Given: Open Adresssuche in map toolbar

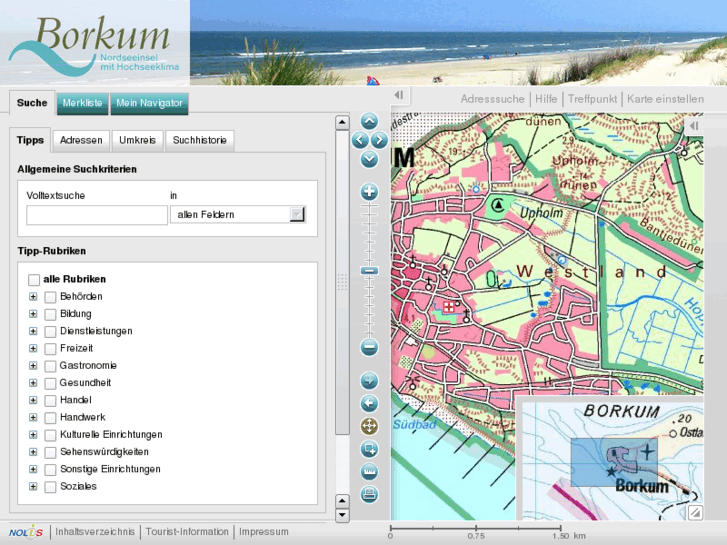Looking at the screenshot, I should pyautogui.click(x=492, y=99).
